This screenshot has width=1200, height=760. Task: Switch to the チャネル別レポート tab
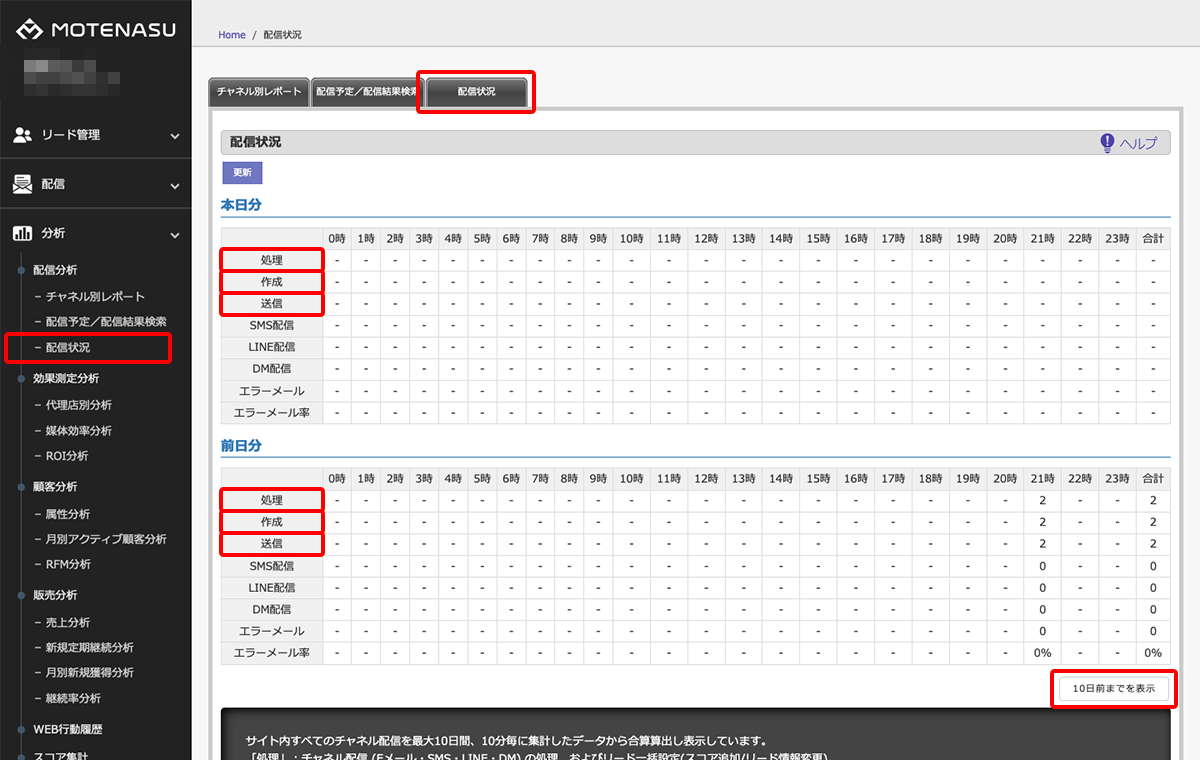pos(258,92)
